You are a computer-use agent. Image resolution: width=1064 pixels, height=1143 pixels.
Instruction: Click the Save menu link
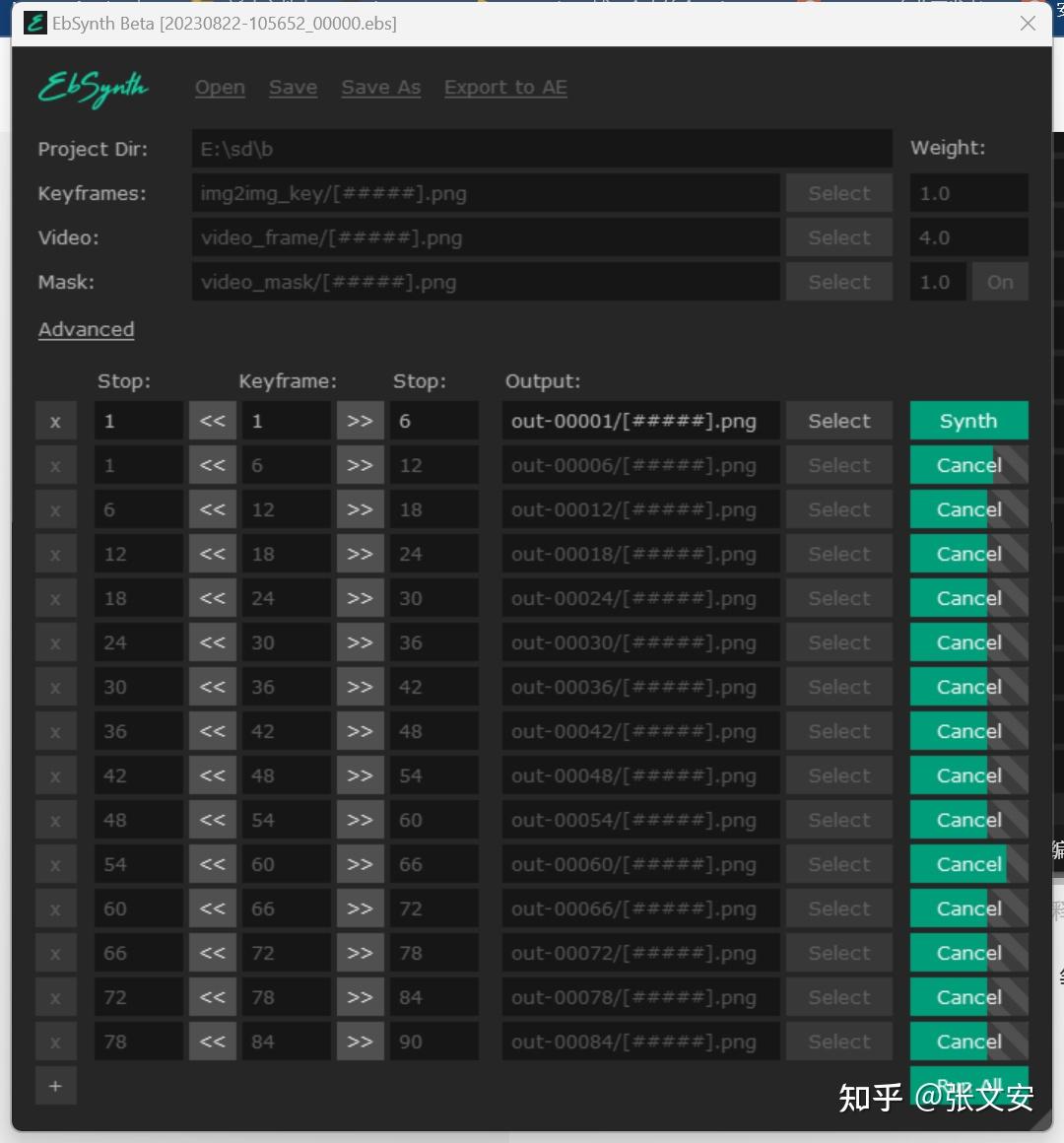[293, 88]
